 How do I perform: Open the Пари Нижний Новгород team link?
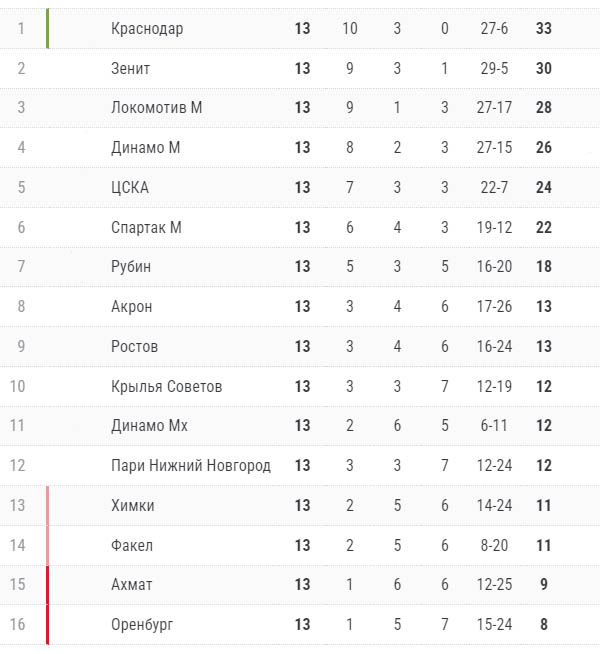click(x=191, y=466)
